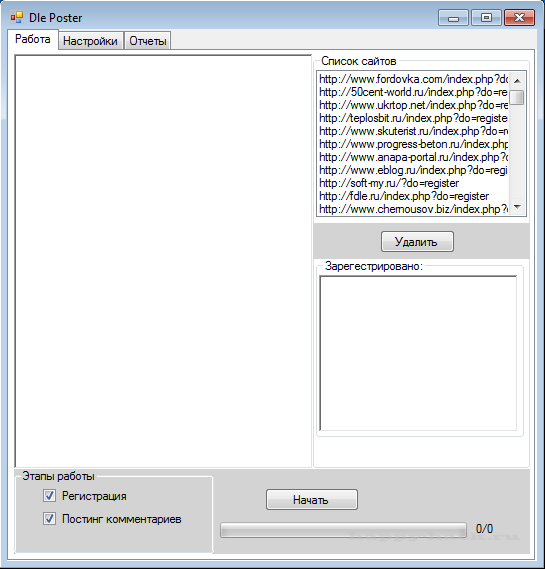Open the Отчеты tab
The width and height of the screenshot is (545, 569).
(x=148, y=41)
